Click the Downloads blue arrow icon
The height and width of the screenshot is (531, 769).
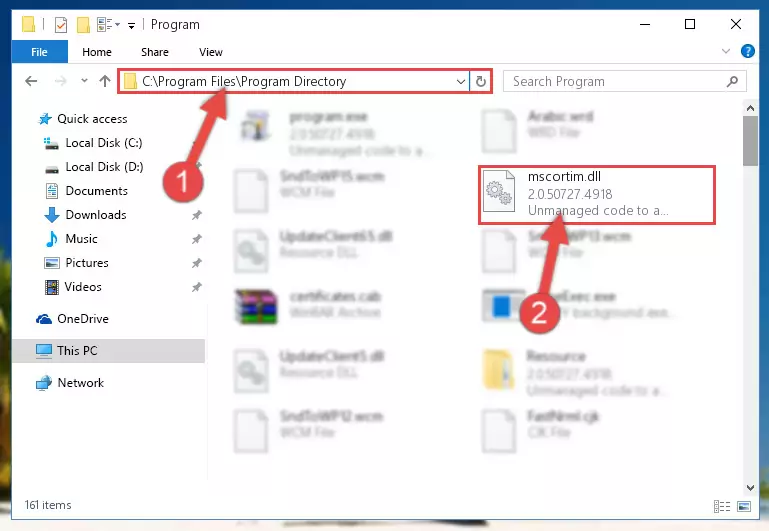[51, 215]
